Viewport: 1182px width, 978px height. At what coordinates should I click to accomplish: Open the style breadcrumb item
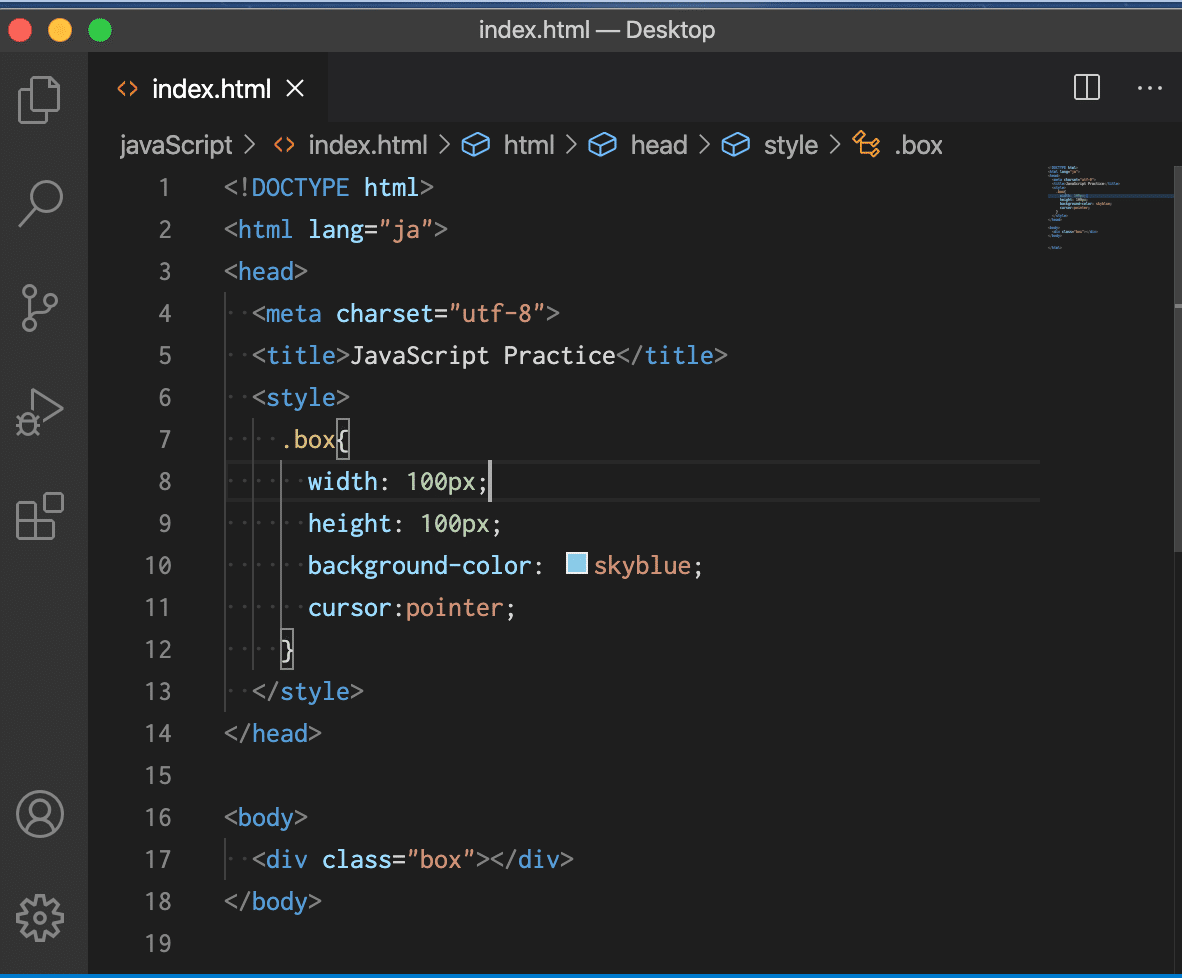(x=791, y=145)
